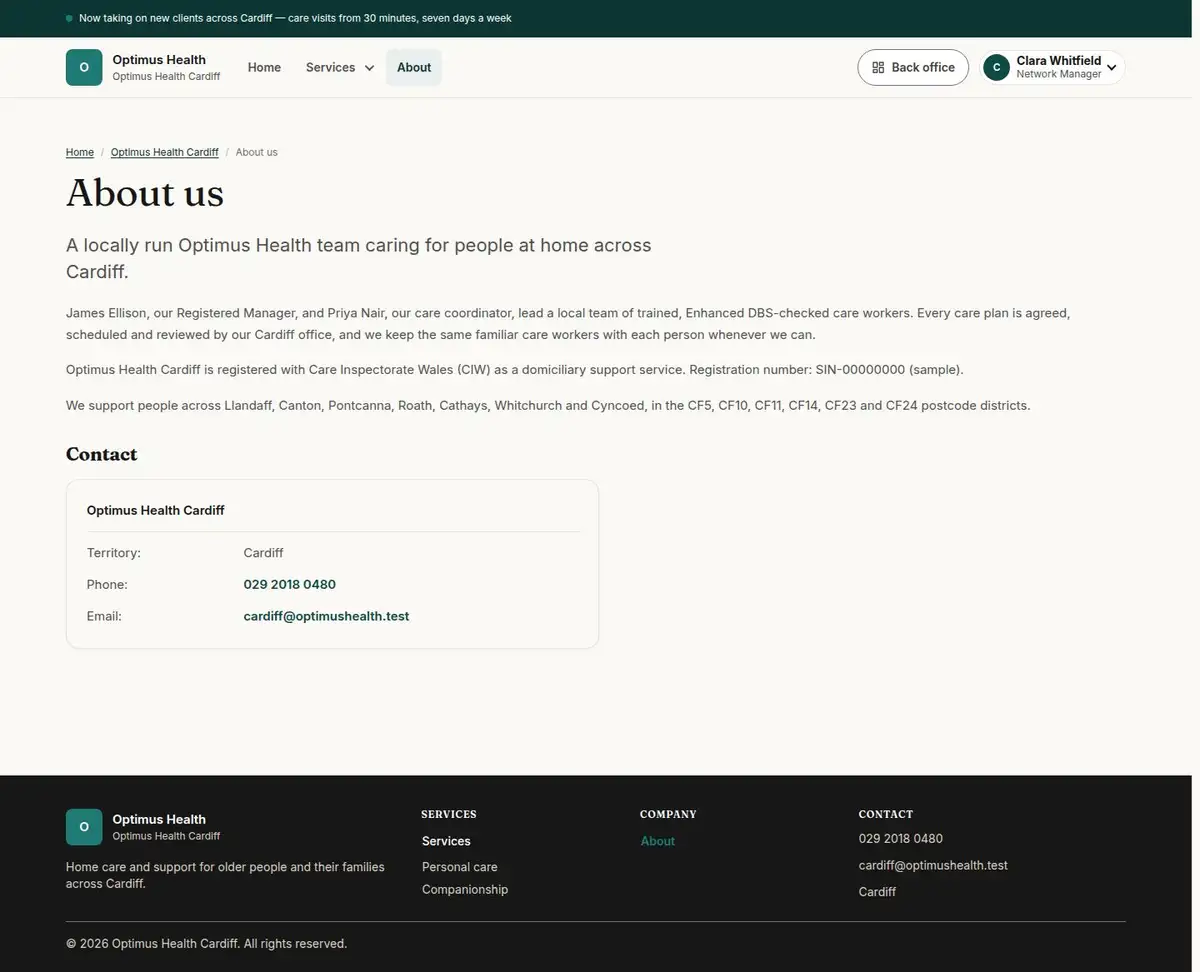Click Clara Whitfield's avatar circle

[996, 67]
